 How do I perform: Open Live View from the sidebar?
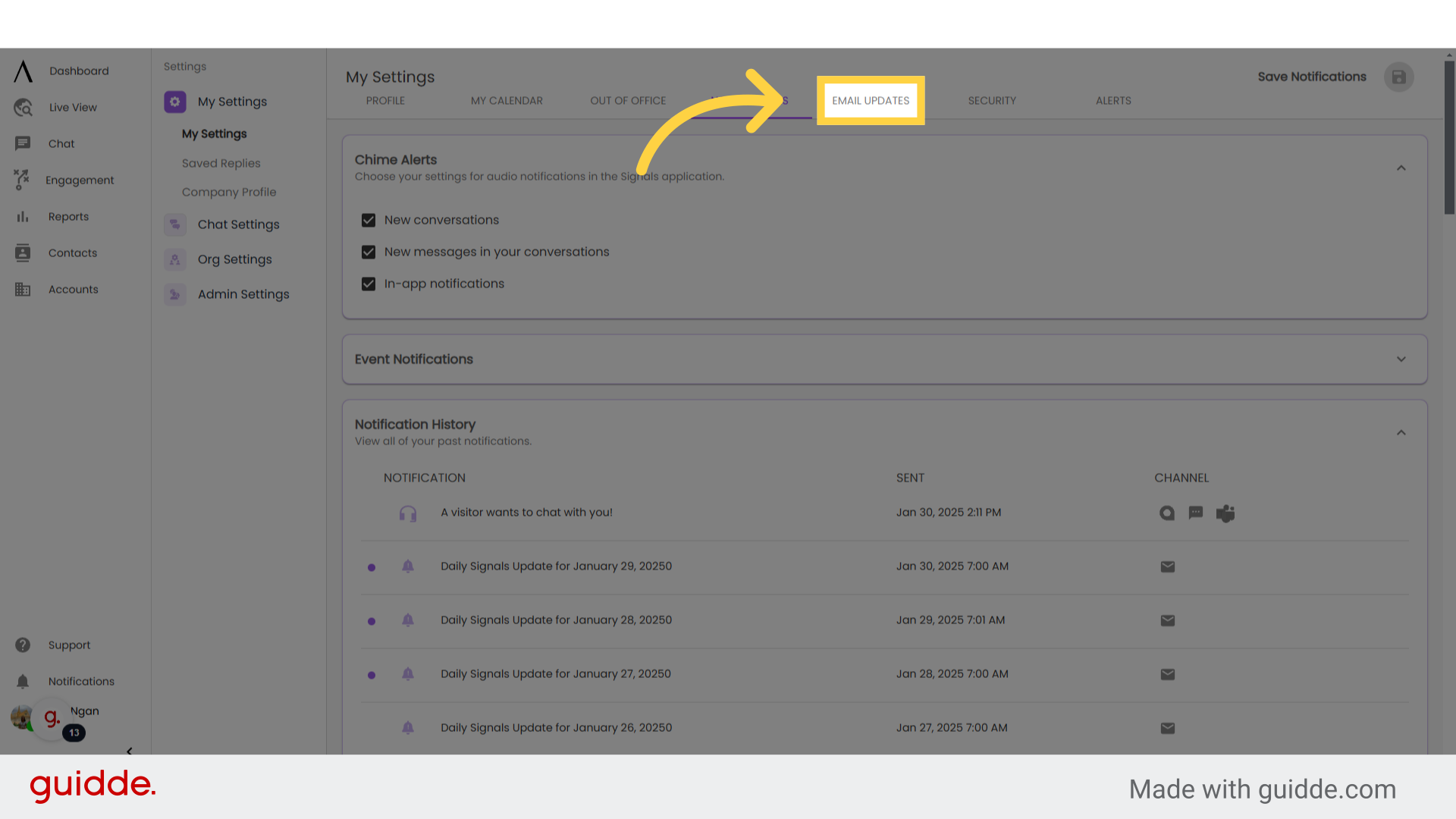[x=73, y=107]
